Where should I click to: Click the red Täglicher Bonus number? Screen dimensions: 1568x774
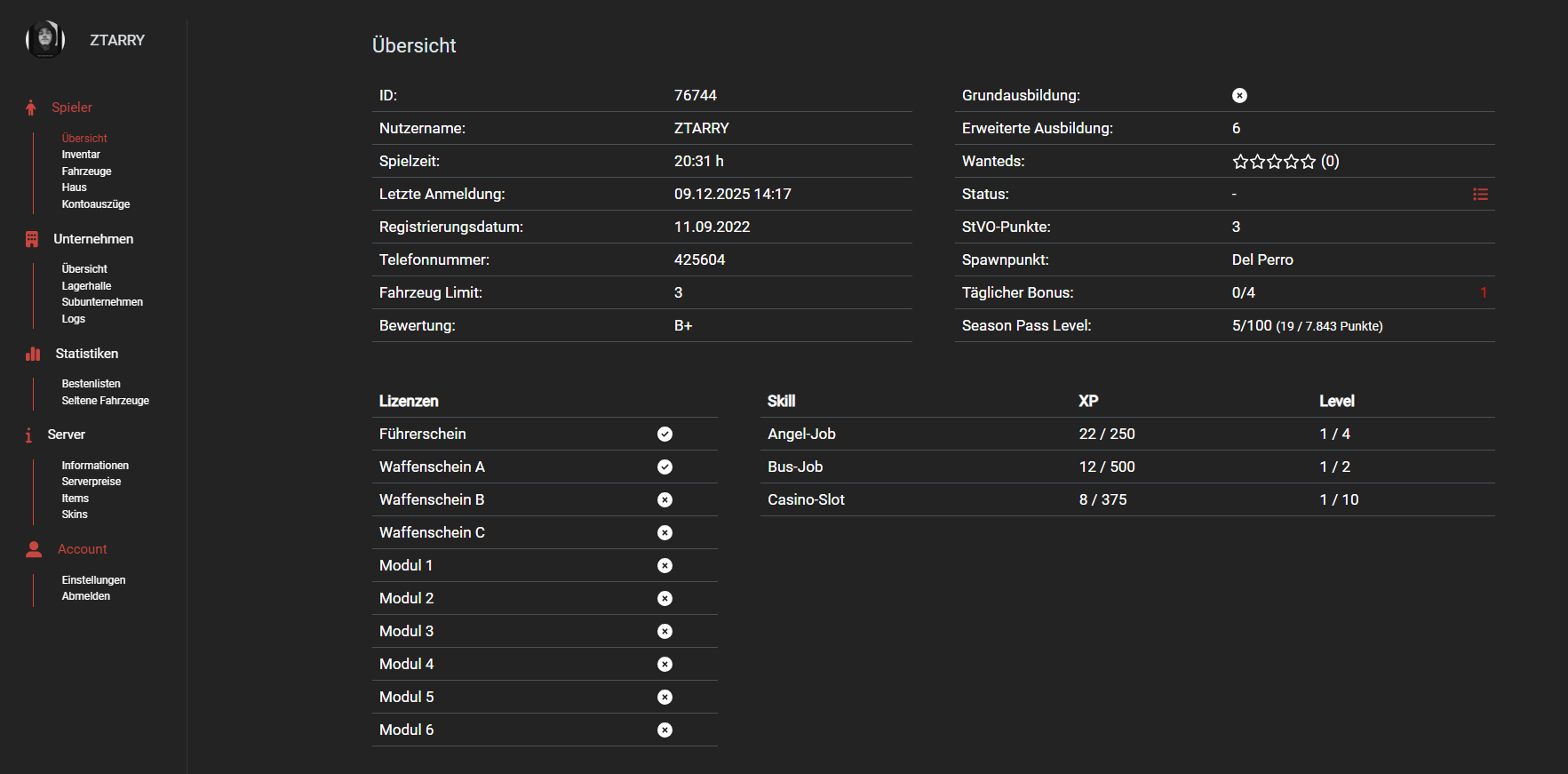tap(1483, 292)
